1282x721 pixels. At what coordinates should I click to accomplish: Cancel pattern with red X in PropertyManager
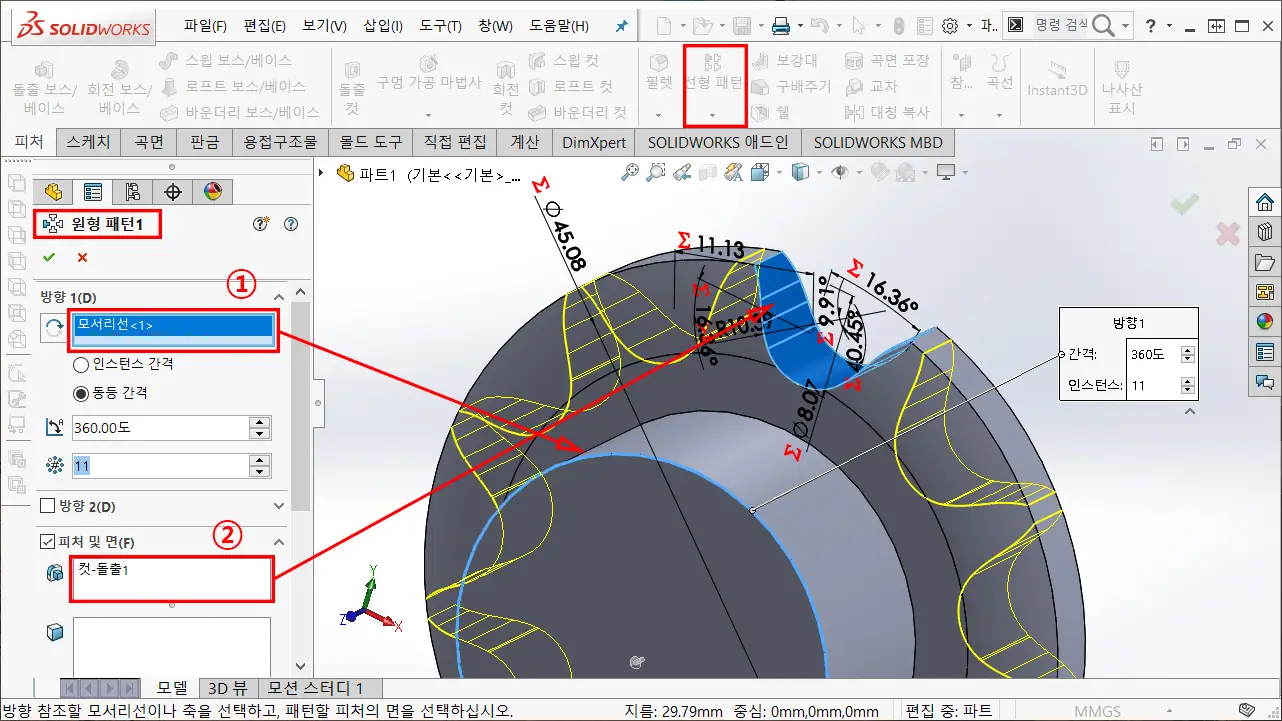coord(82,257)
